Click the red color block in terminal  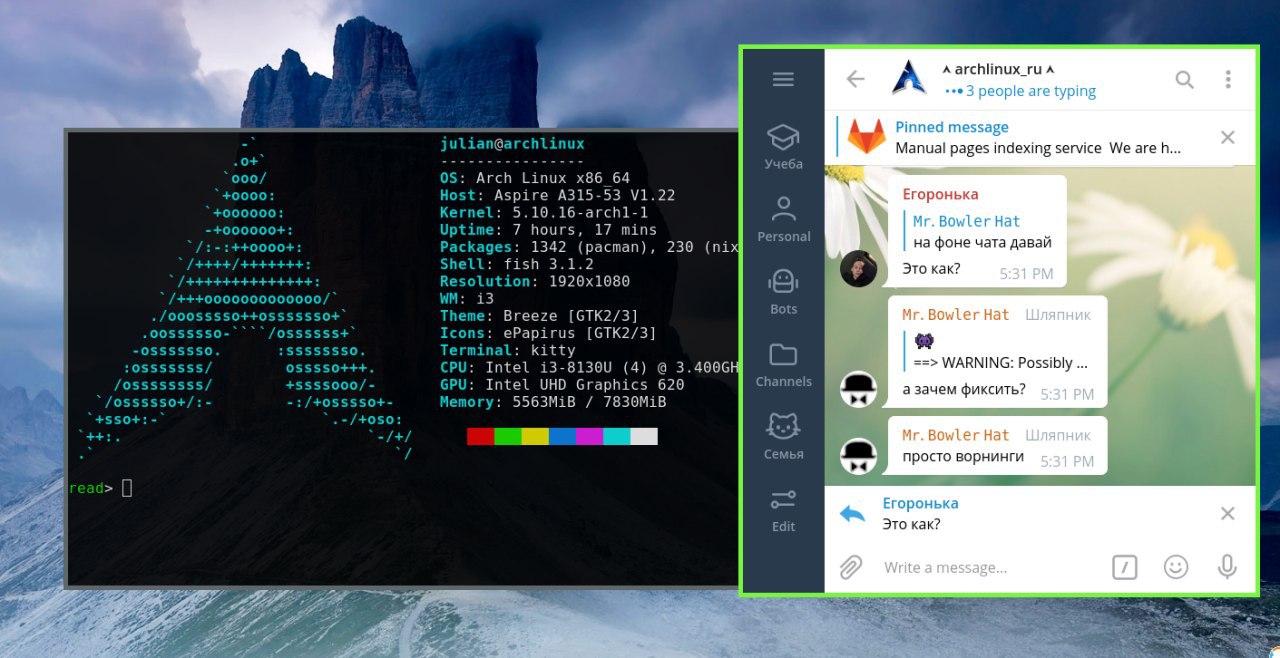coord(480,436)
